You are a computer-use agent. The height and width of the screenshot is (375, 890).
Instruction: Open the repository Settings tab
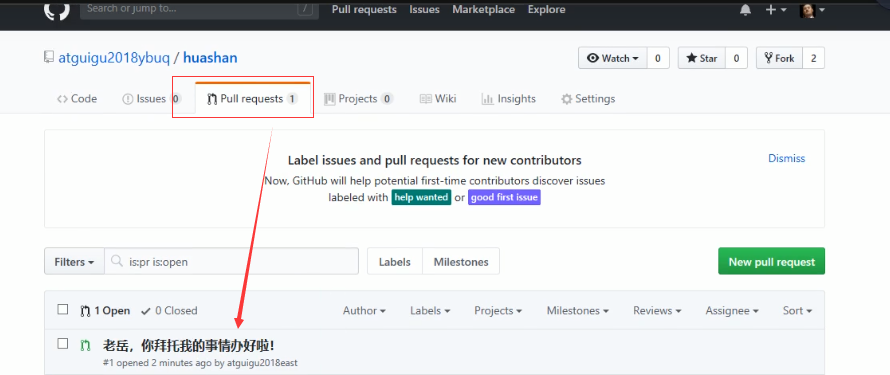(588, 99)
